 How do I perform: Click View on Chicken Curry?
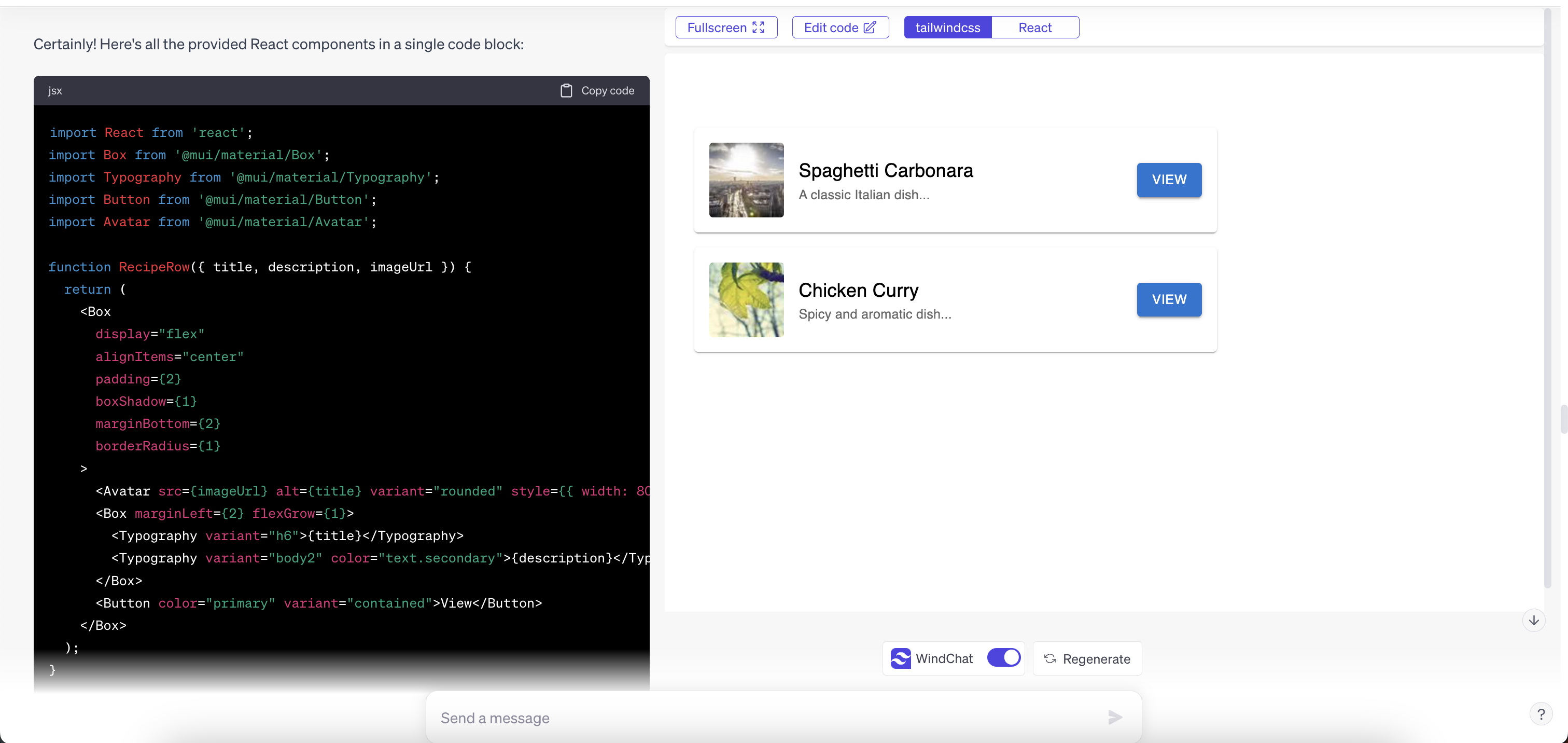click(1169, 299)
